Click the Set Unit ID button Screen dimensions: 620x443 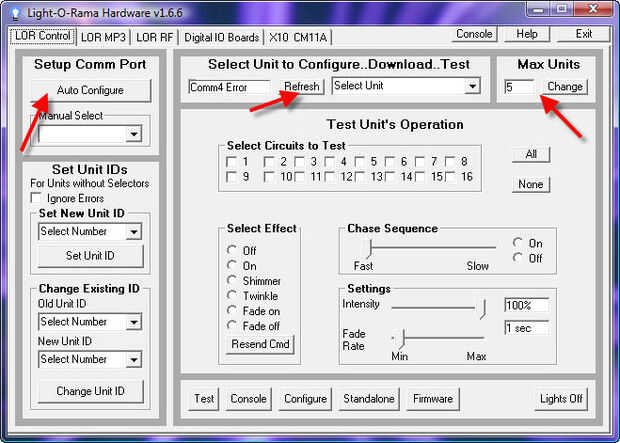(x=91, y=256)
